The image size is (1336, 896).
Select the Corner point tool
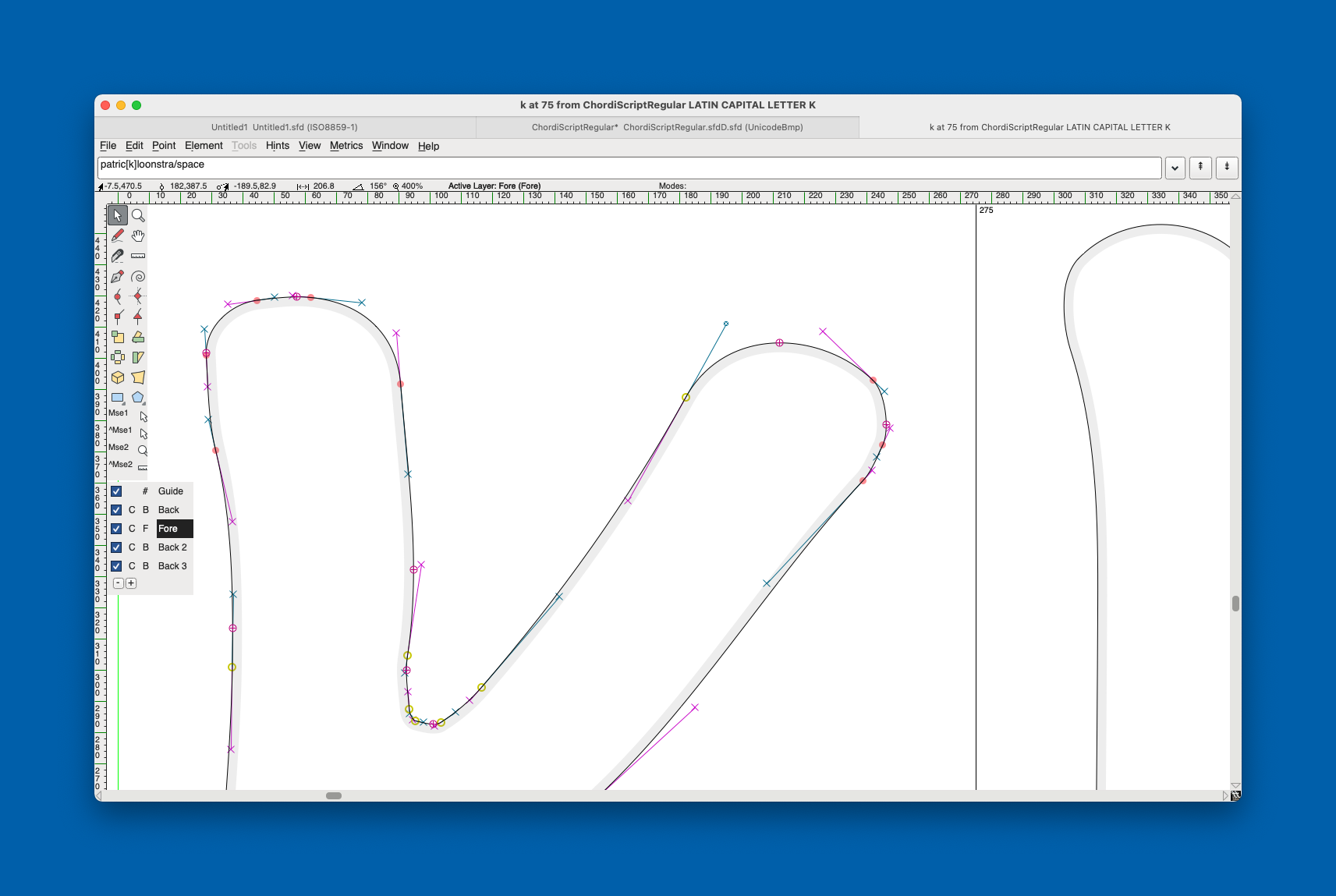118,317
